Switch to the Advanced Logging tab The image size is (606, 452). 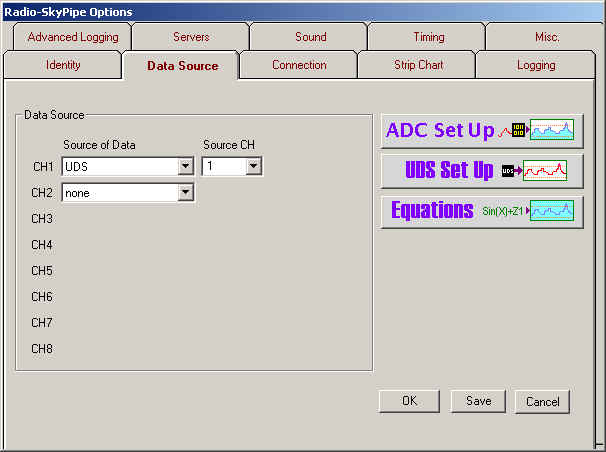coord(73,37)
